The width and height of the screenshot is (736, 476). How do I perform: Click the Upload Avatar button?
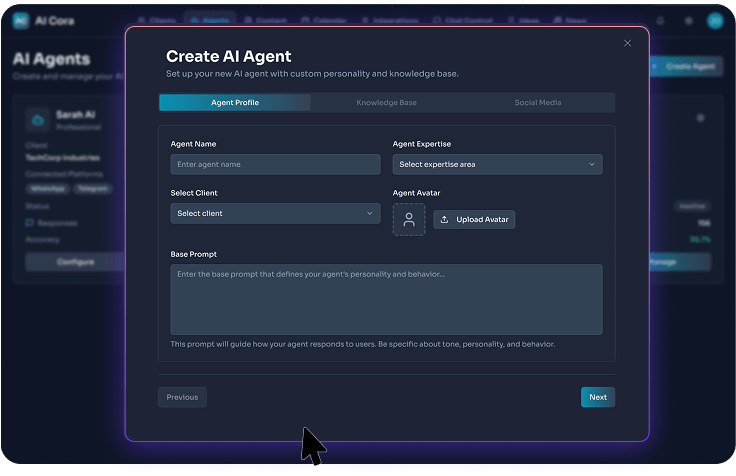474,220
